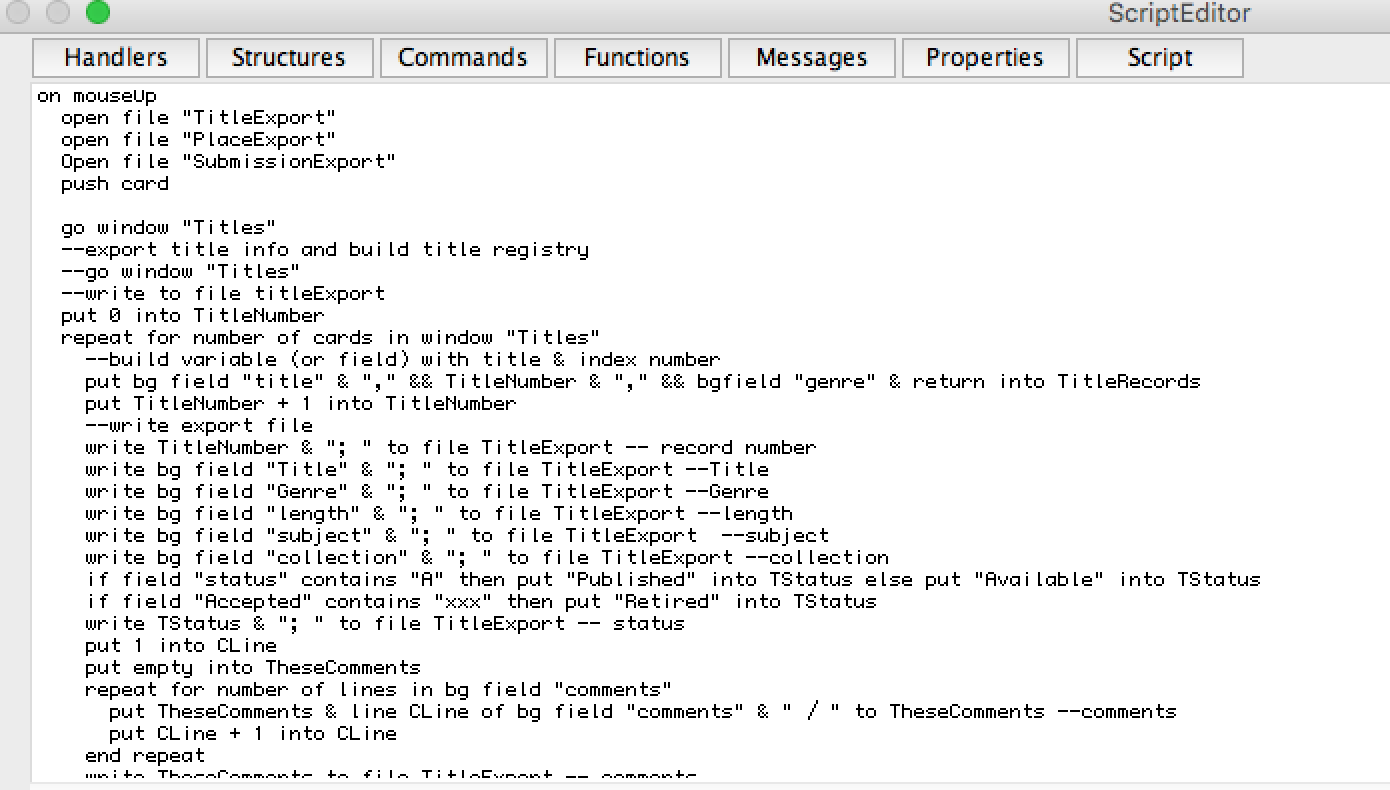Viewport: 1390px width, 790px height.
Task: Click the gray close window button
Action: tap(19, 13)
